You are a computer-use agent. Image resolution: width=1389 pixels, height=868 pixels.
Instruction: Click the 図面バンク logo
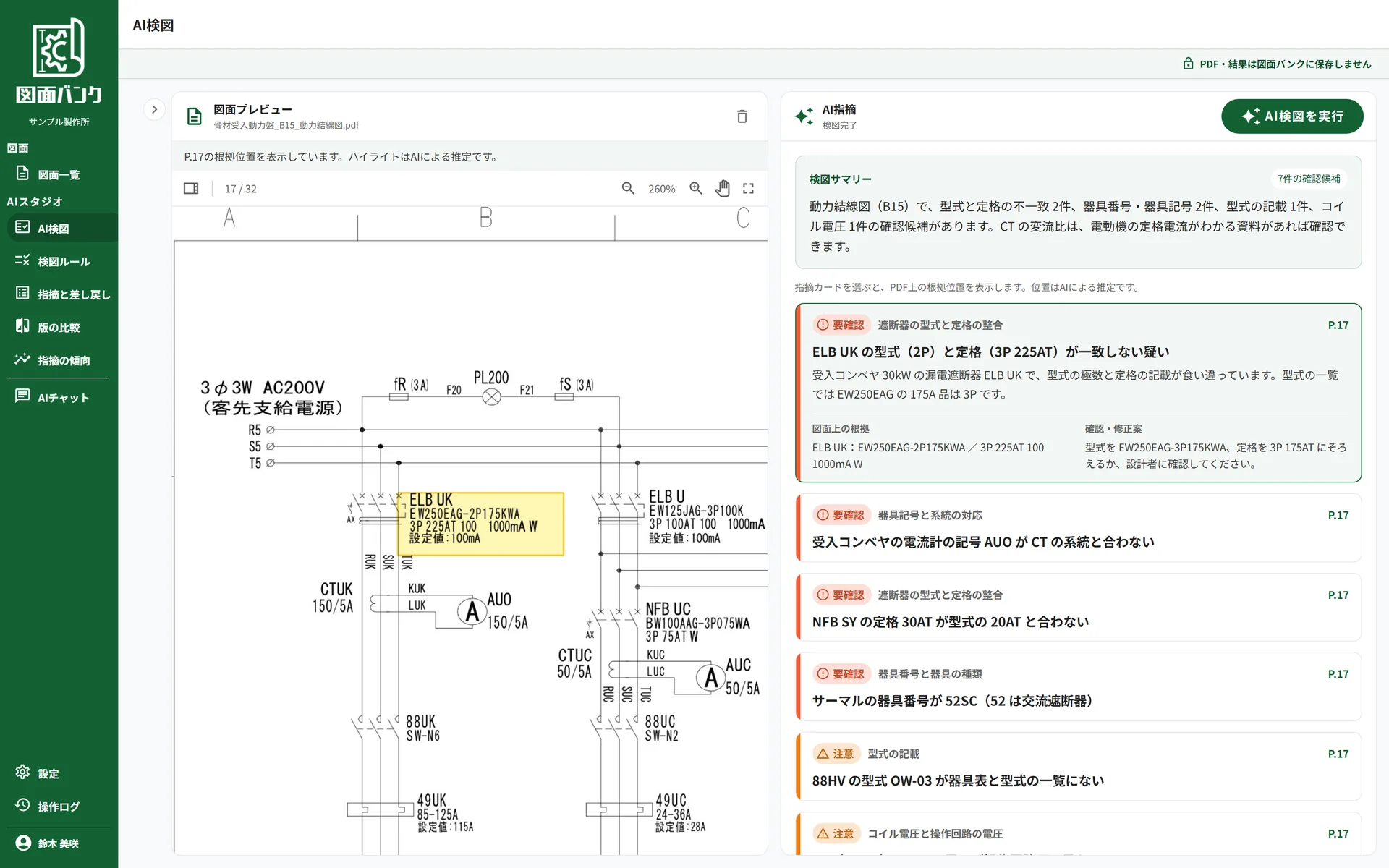point(59,61)
